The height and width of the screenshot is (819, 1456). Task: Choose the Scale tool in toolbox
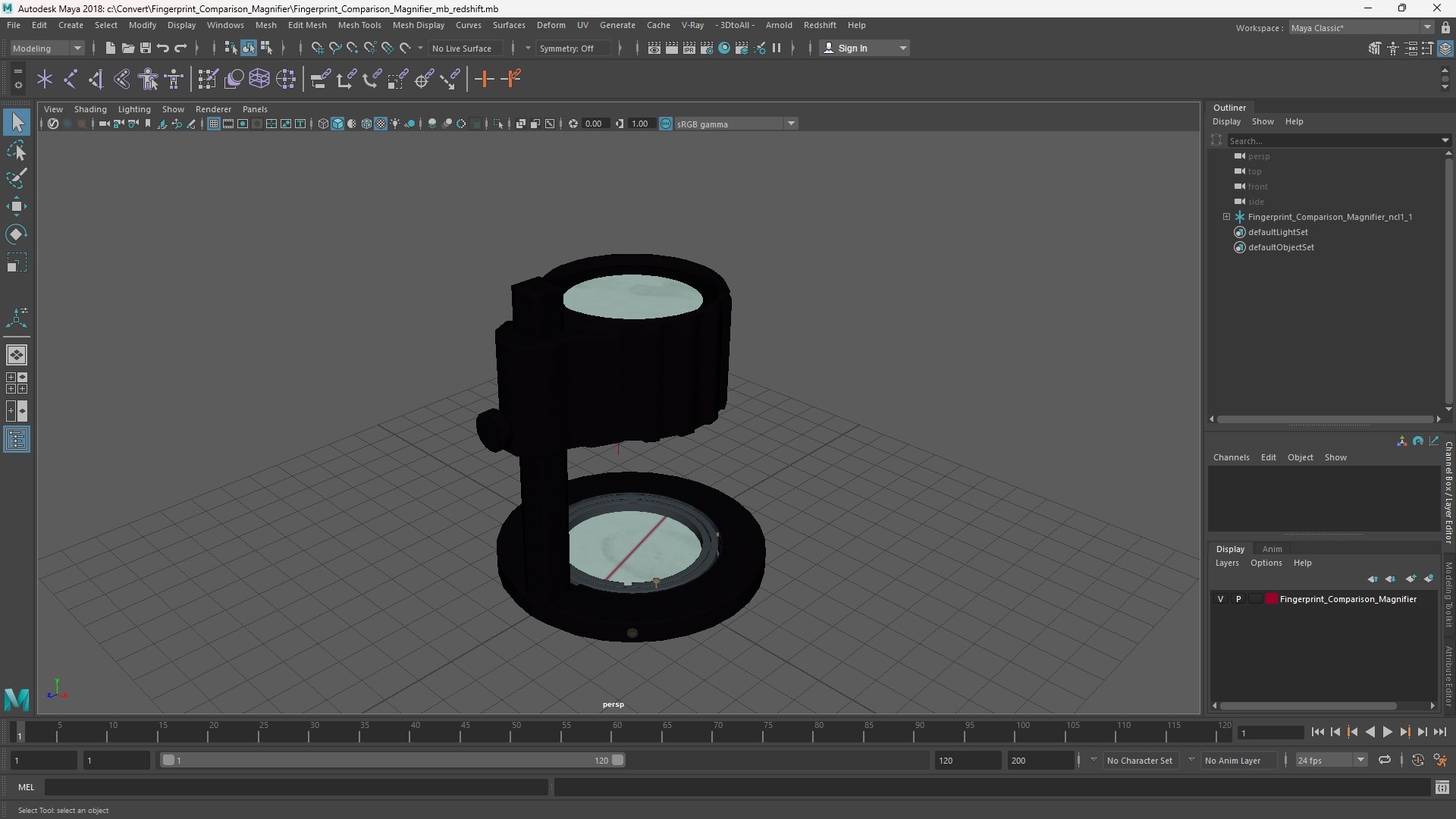(x=17, y=262)
